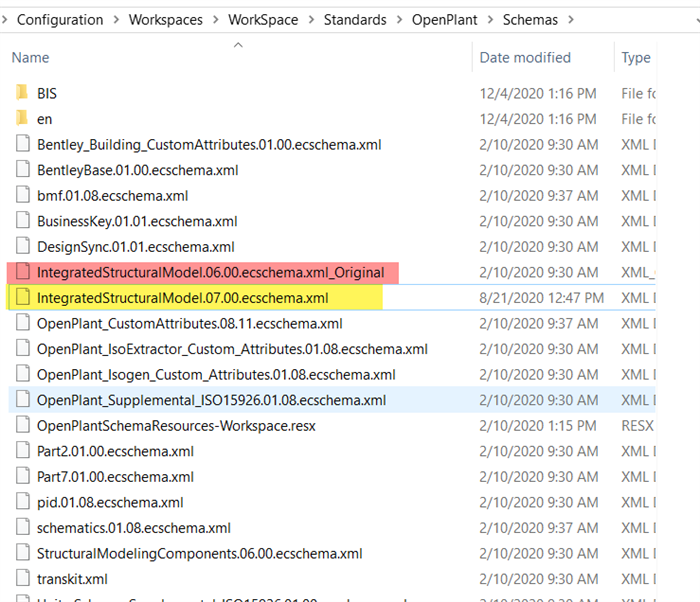Navigate to Workspaces breadcrumb
Image resolution: width=700 pixels, height=602 pixels.
click(166, 20)
